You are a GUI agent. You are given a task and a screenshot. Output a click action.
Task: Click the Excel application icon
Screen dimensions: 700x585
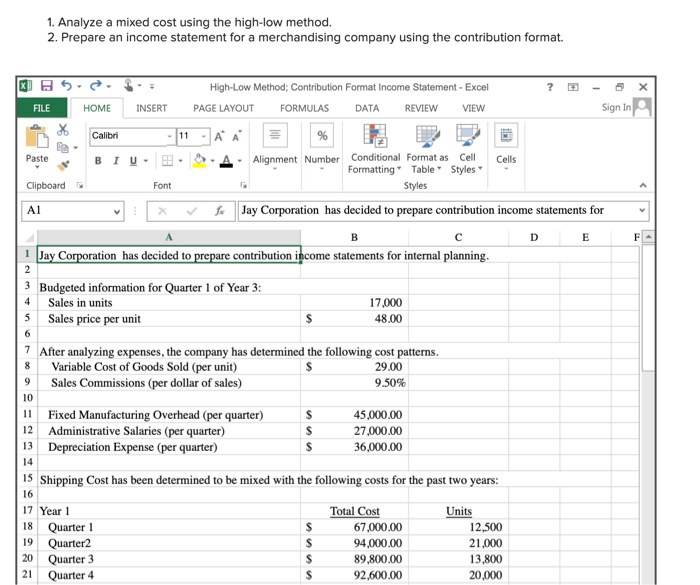[26, 85]
